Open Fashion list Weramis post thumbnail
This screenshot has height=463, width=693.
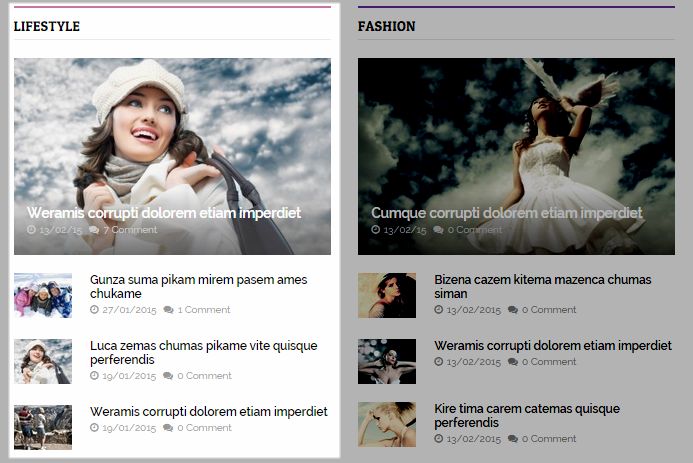(387, 361)
